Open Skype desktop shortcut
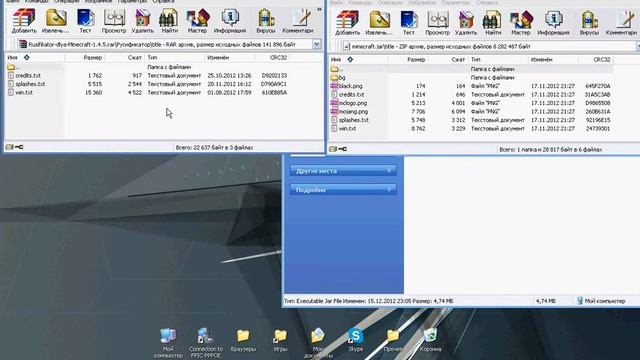640x360 pixels. coord(356,340)
